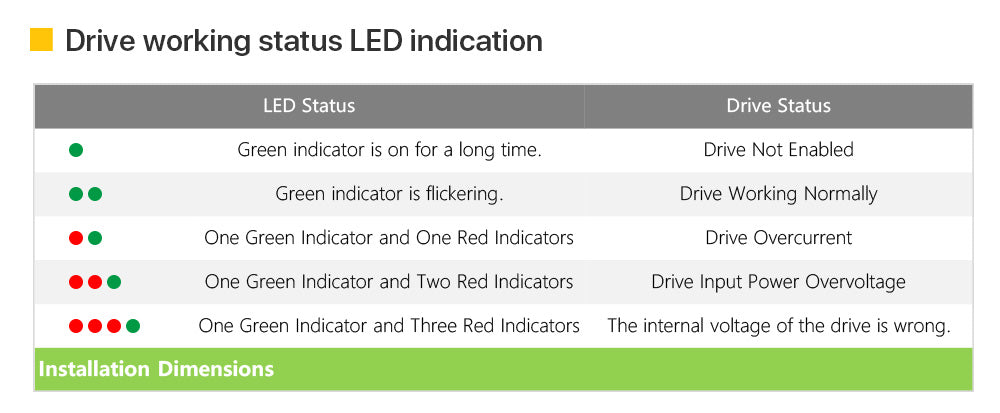Click the 'Green indicator is flickering' text
Viewport: 1000px width, 413px height.
click(x=389, y=194)
